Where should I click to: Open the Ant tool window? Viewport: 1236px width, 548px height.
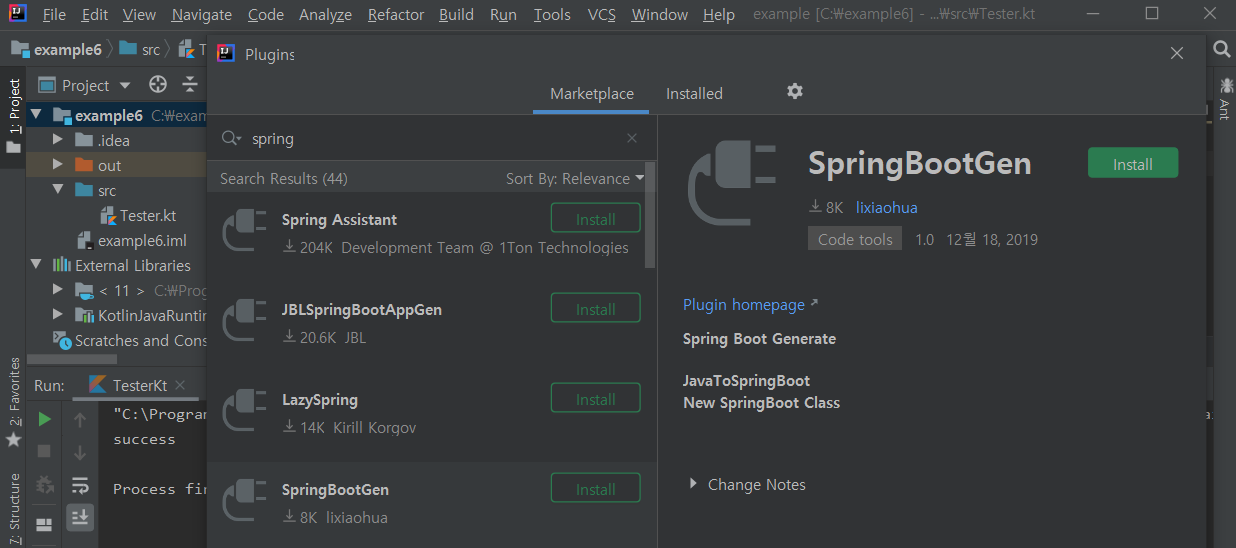[x=1224, y=97]
